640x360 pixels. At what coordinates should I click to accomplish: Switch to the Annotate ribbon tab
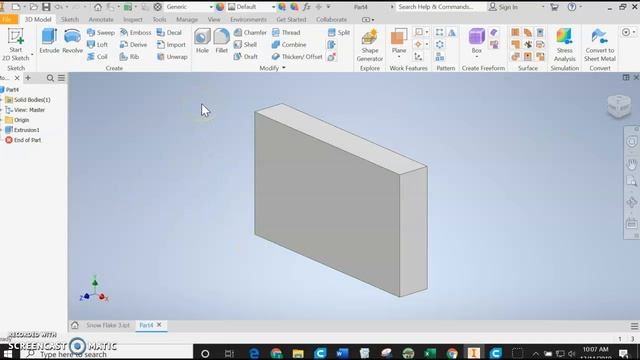point(101,20)
